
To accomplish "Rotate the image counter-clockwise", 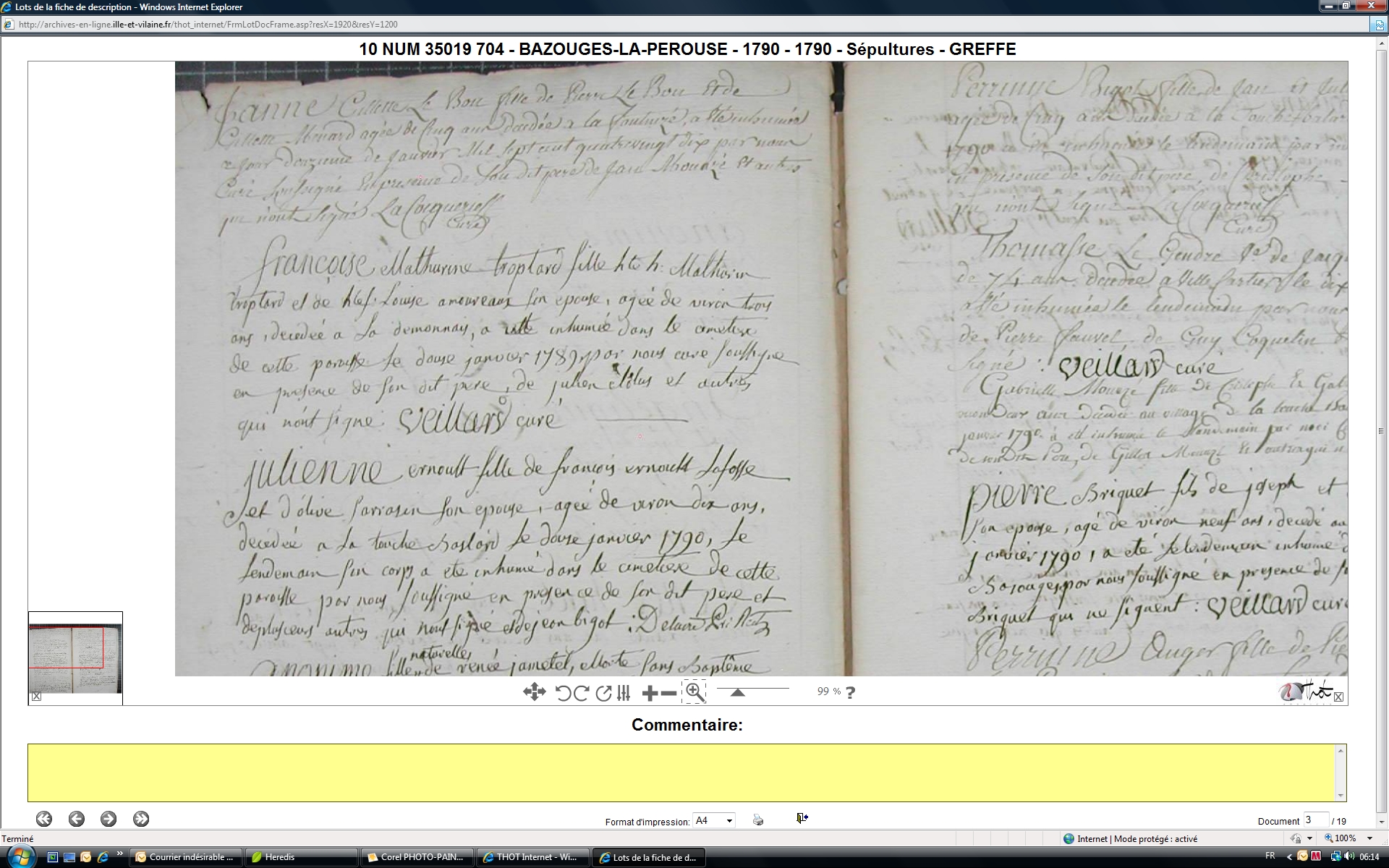I will pos(563,693).
